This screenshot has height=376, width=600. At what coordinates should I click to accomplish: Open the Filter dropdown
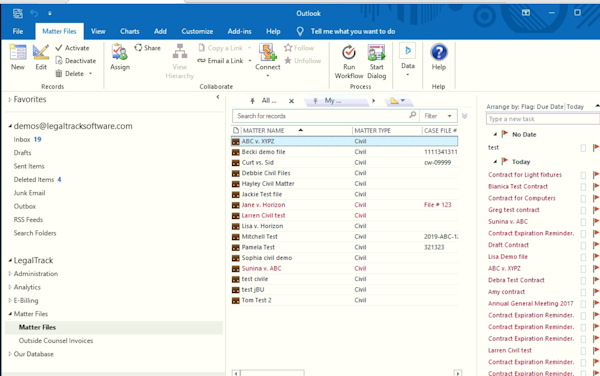pos(438,116)
